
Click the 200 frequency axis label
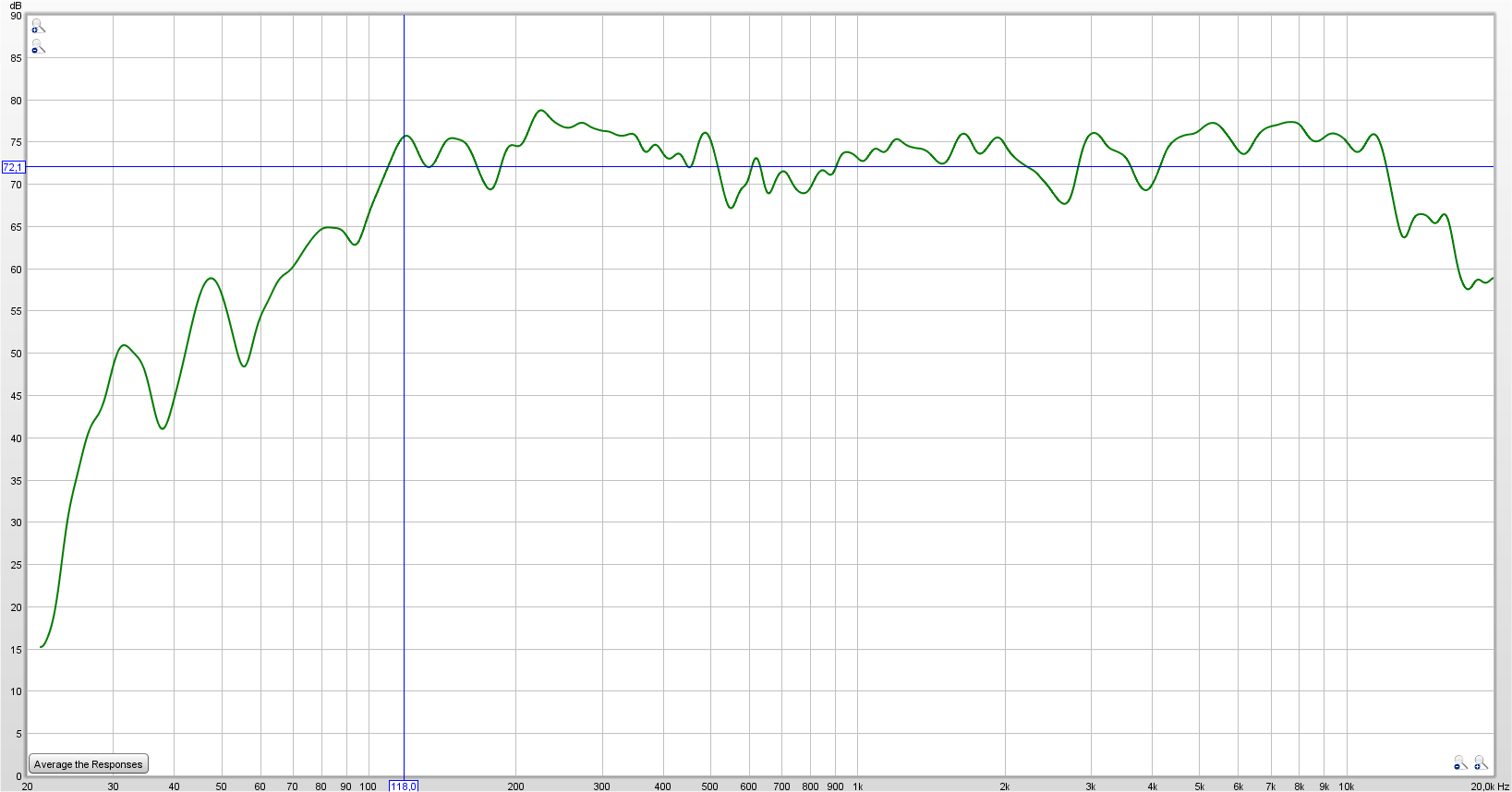515,786
